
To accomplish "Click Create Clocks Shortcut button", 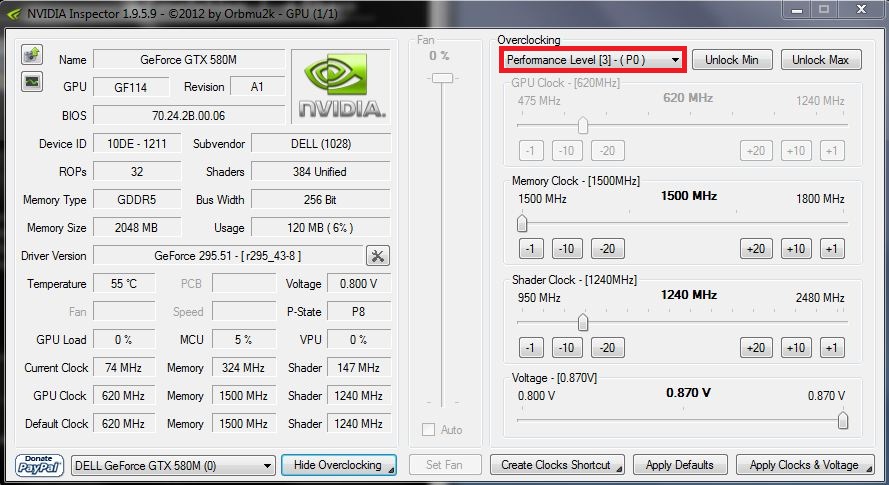I will [557, 465].
